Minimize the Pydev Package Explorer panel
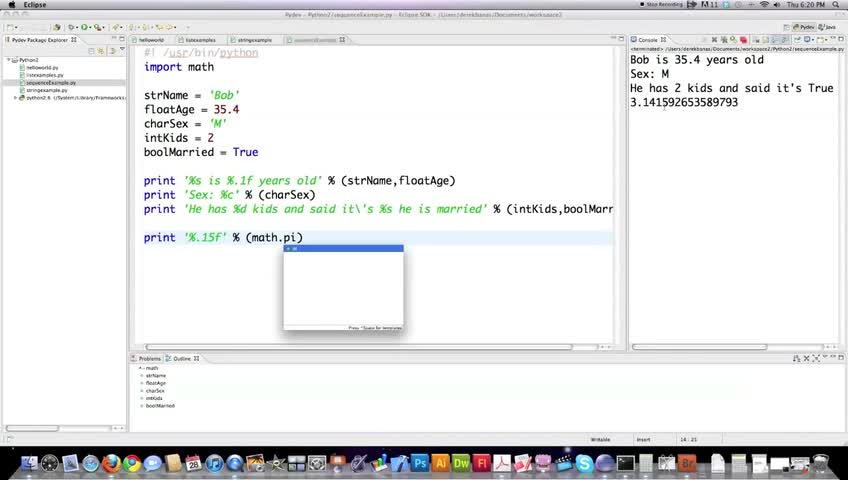The width and height of the screenshot is (848, 480). [x=114, y=38]
